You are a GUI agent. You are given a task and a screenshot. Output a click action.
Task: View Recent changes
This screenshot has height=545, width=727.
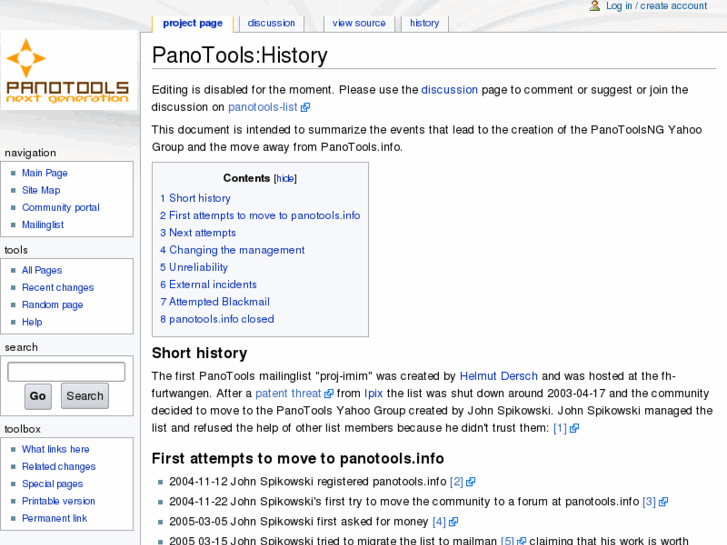(x=58, y=288)
